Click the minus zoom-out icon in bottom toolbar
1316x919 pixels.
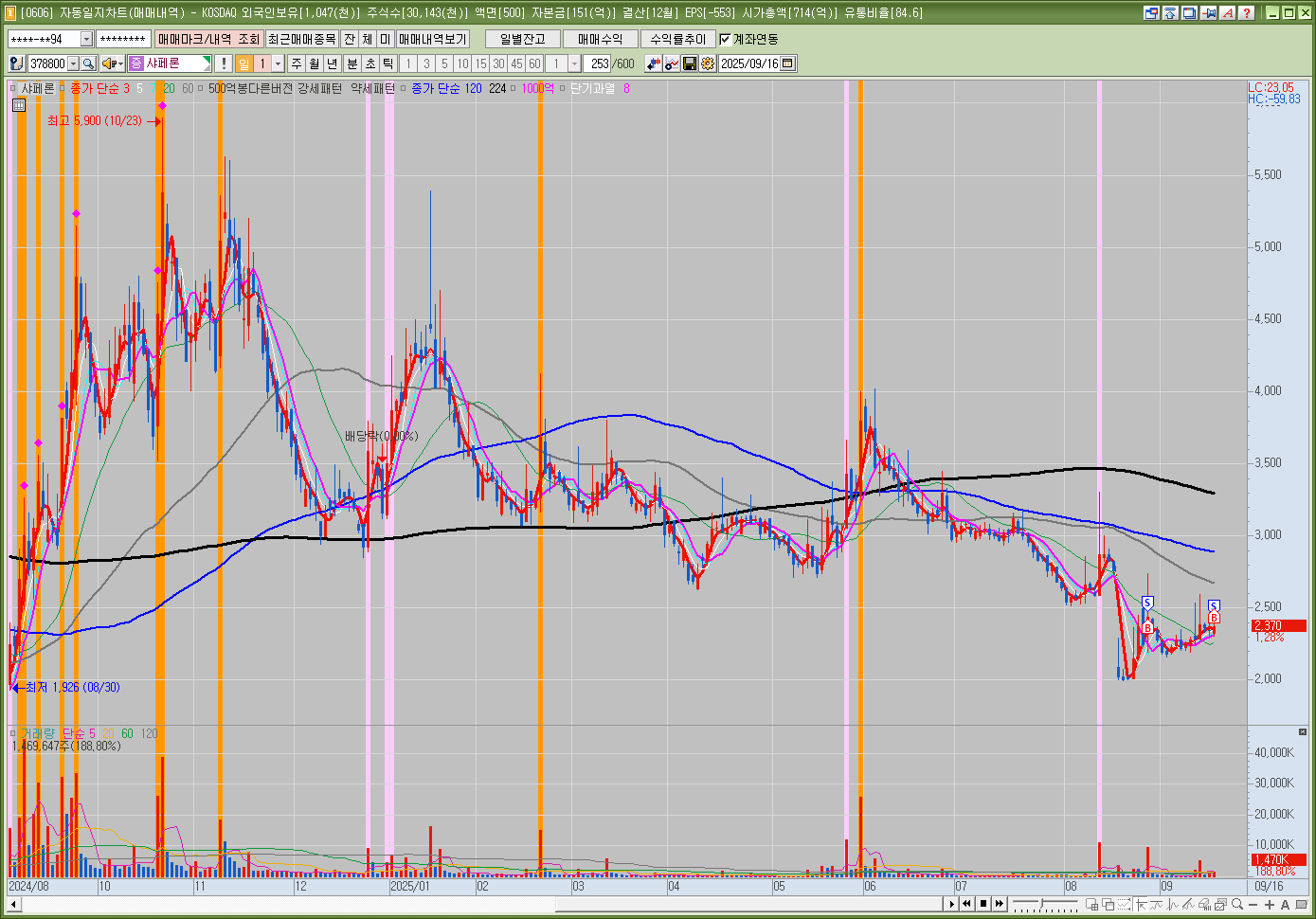coord(1253,904)
